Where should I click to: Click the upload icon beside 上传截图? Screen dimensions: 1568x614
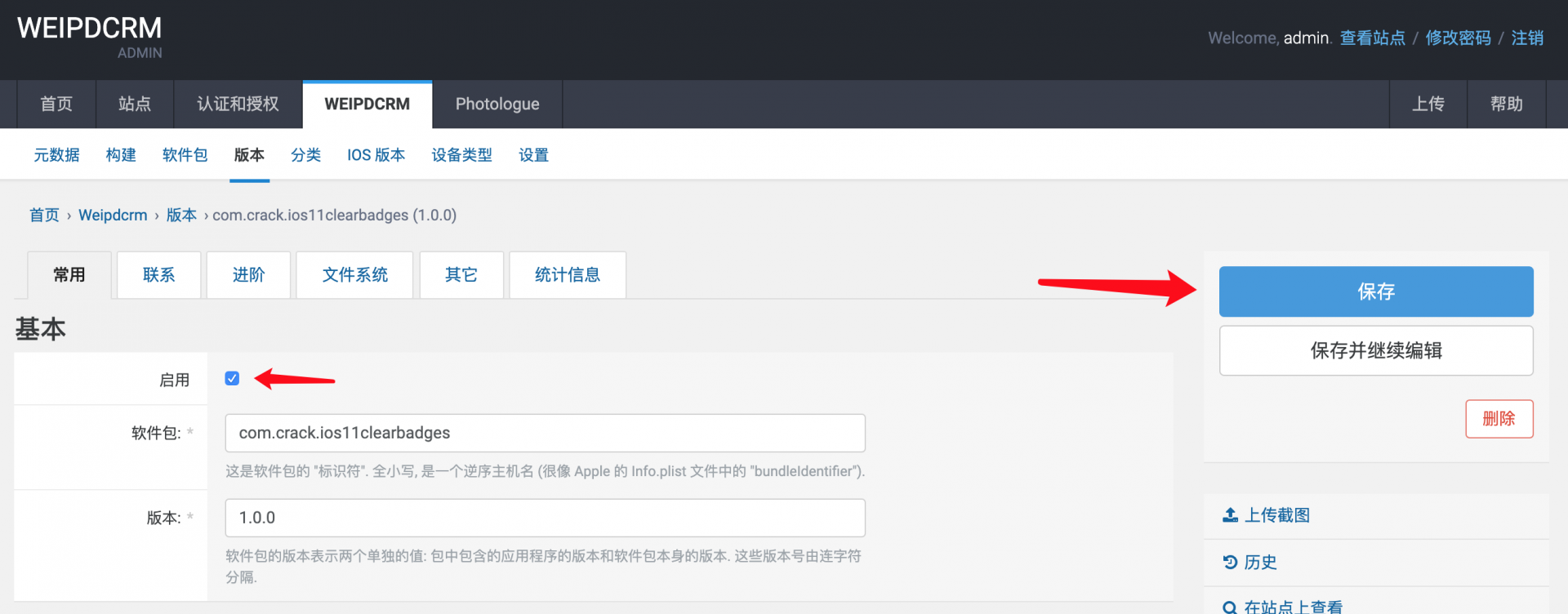click(1230, 515)
